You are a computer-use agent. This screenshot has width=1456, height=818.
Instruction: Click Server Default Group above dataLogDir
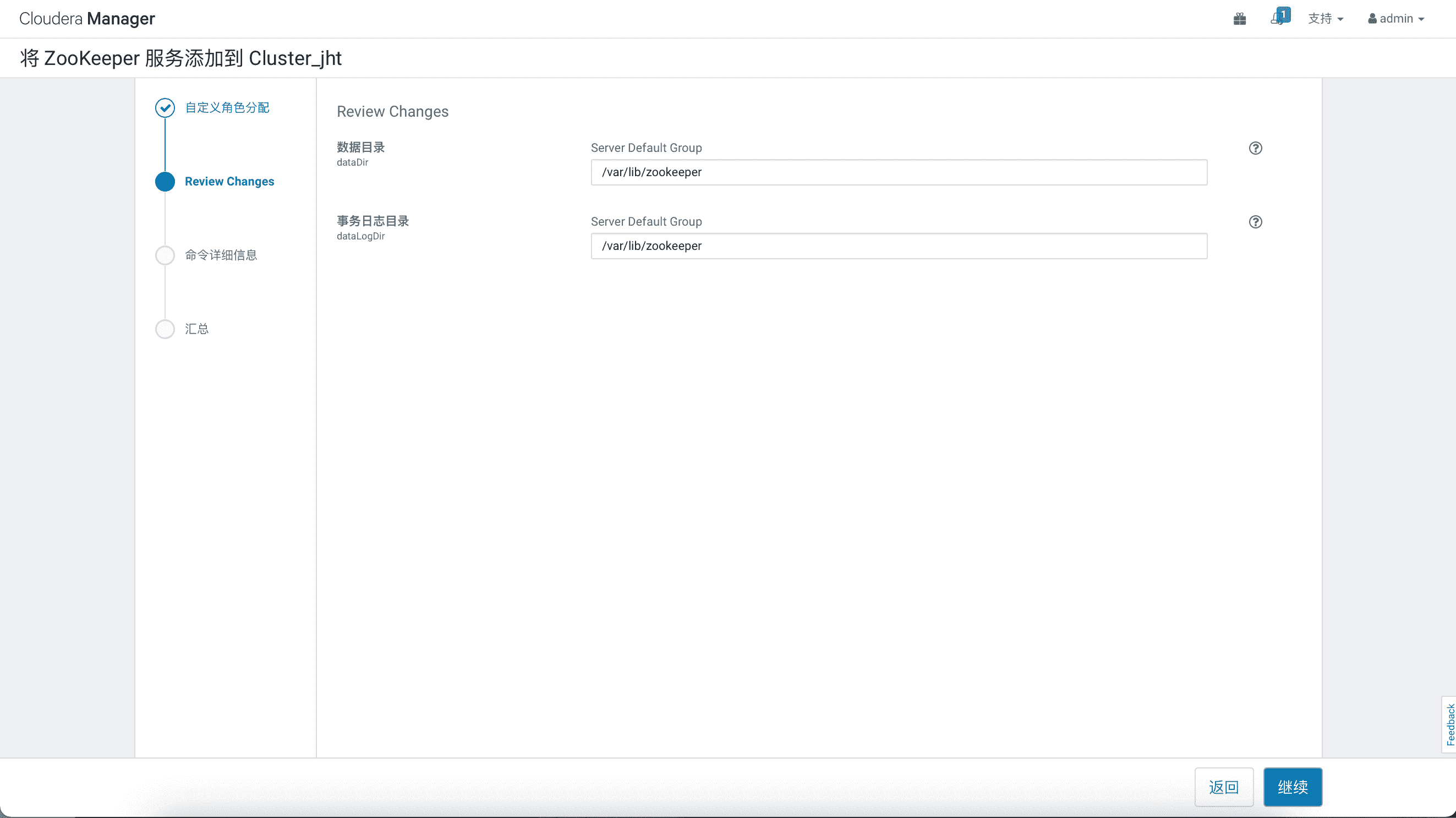click(646, 222)
